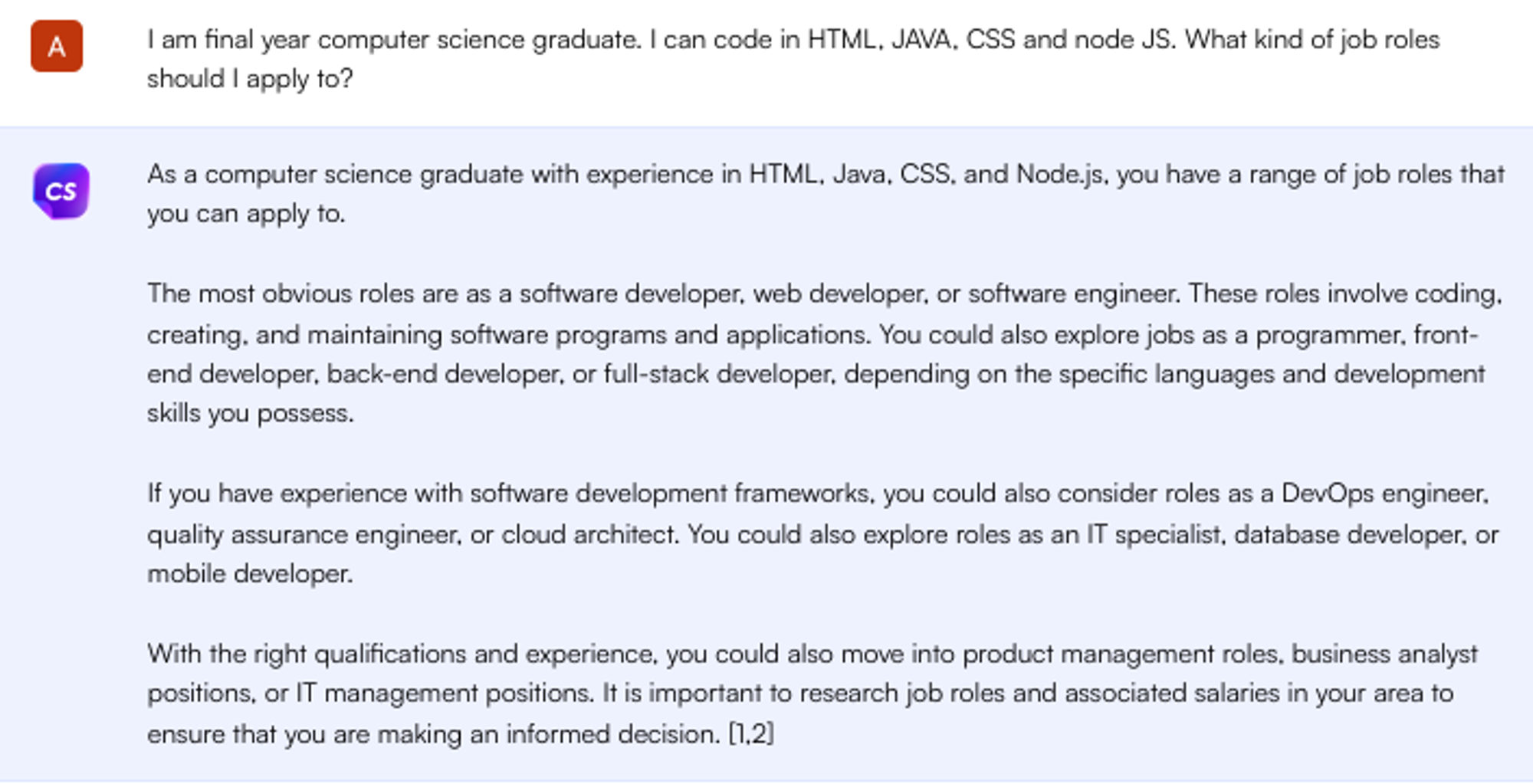
Task: Click the words "mobile developer" in the reply
Action: click(x=249, y=573)
